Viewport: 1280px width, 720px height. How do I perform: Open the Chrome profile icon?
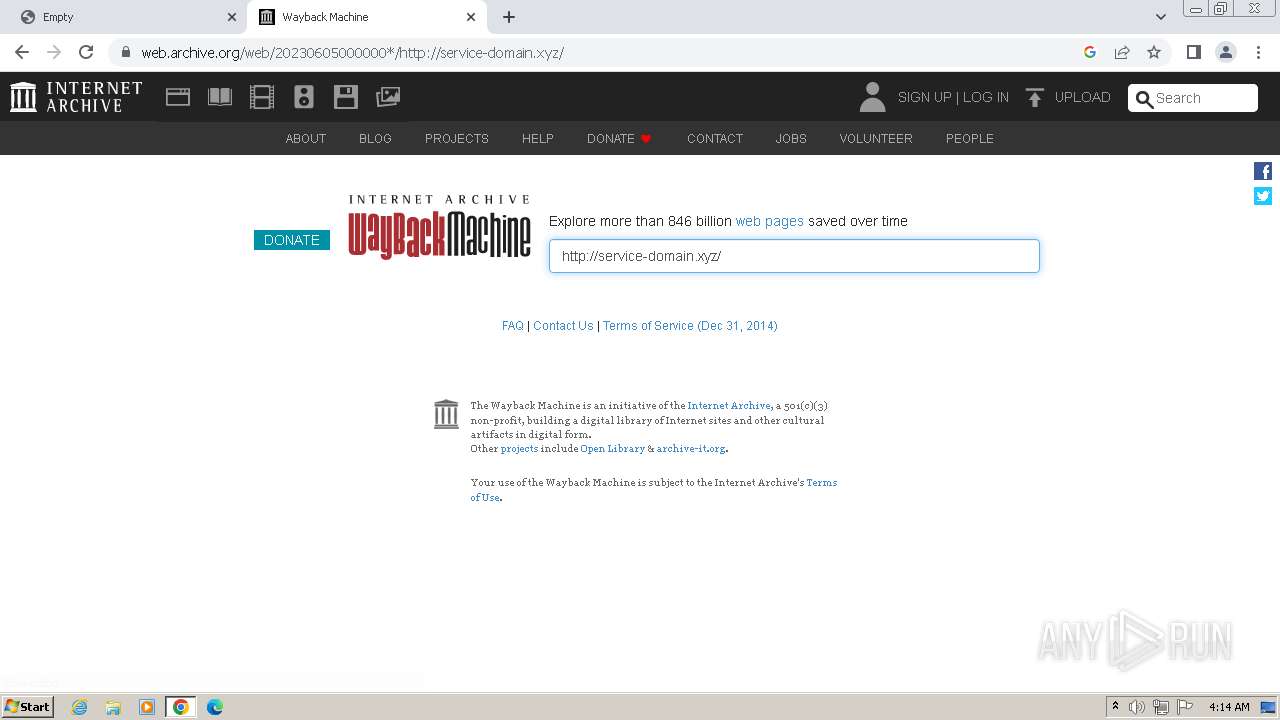(x=1225, y=52)
